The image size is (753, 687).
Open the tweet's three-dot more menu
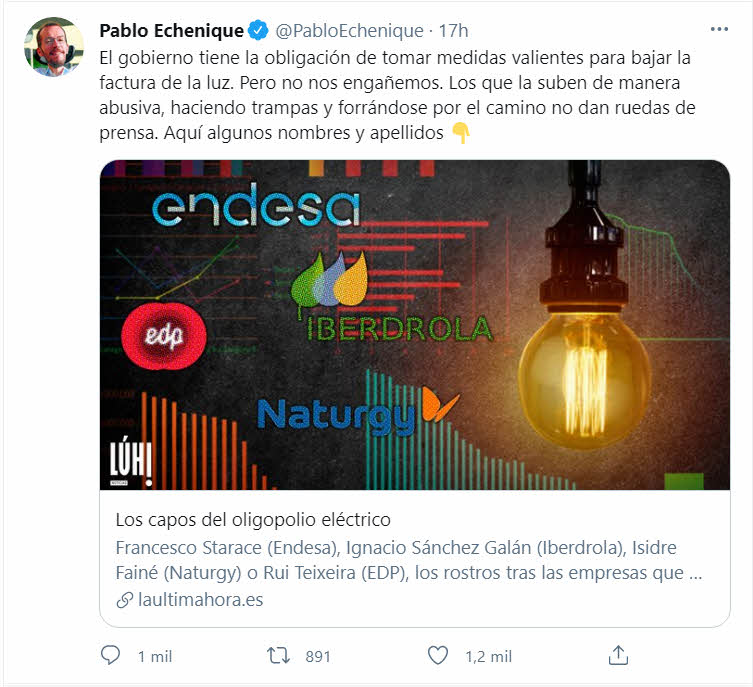pos(719,30)
